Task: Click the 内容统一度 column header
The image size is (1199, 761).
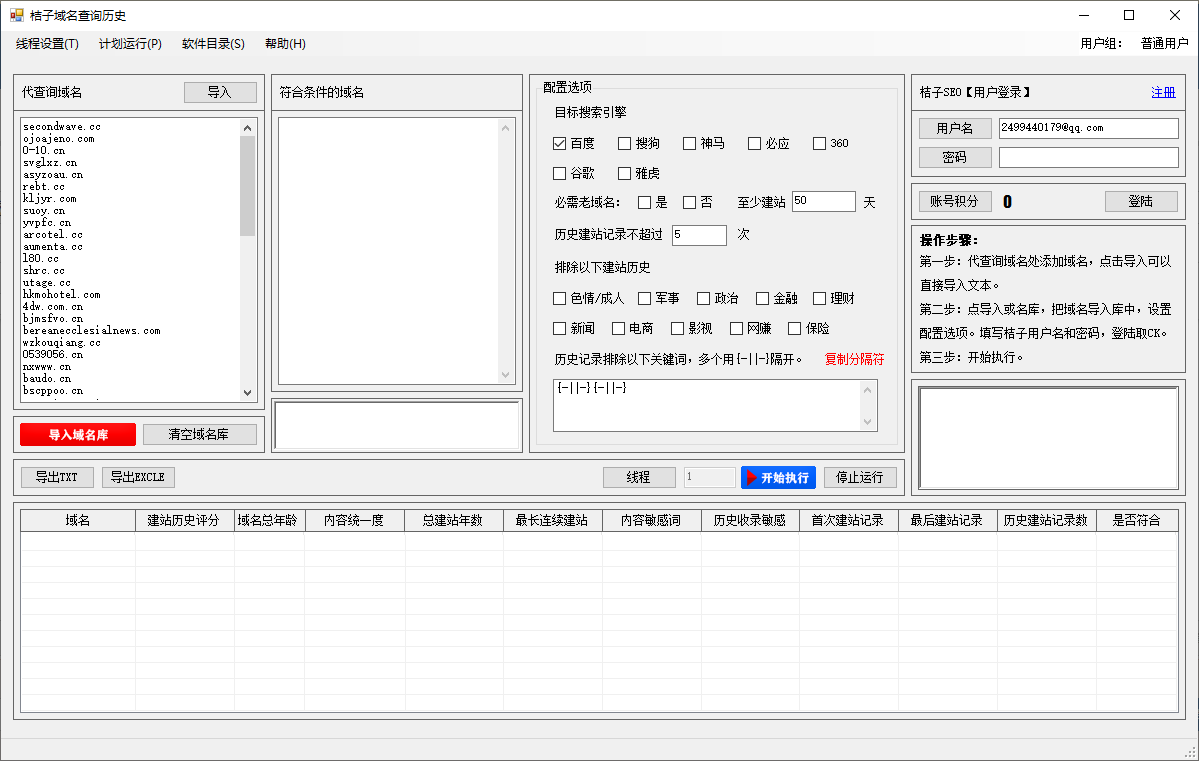Action: tap(355, 521)
